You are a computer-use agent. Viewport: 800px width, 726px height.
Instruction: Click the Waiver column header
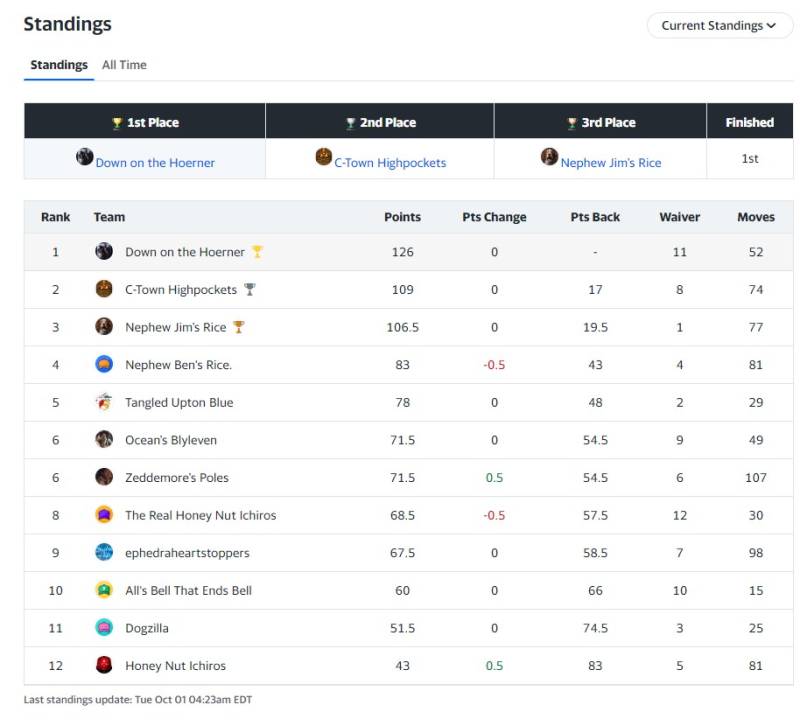(x=680, y=217)
